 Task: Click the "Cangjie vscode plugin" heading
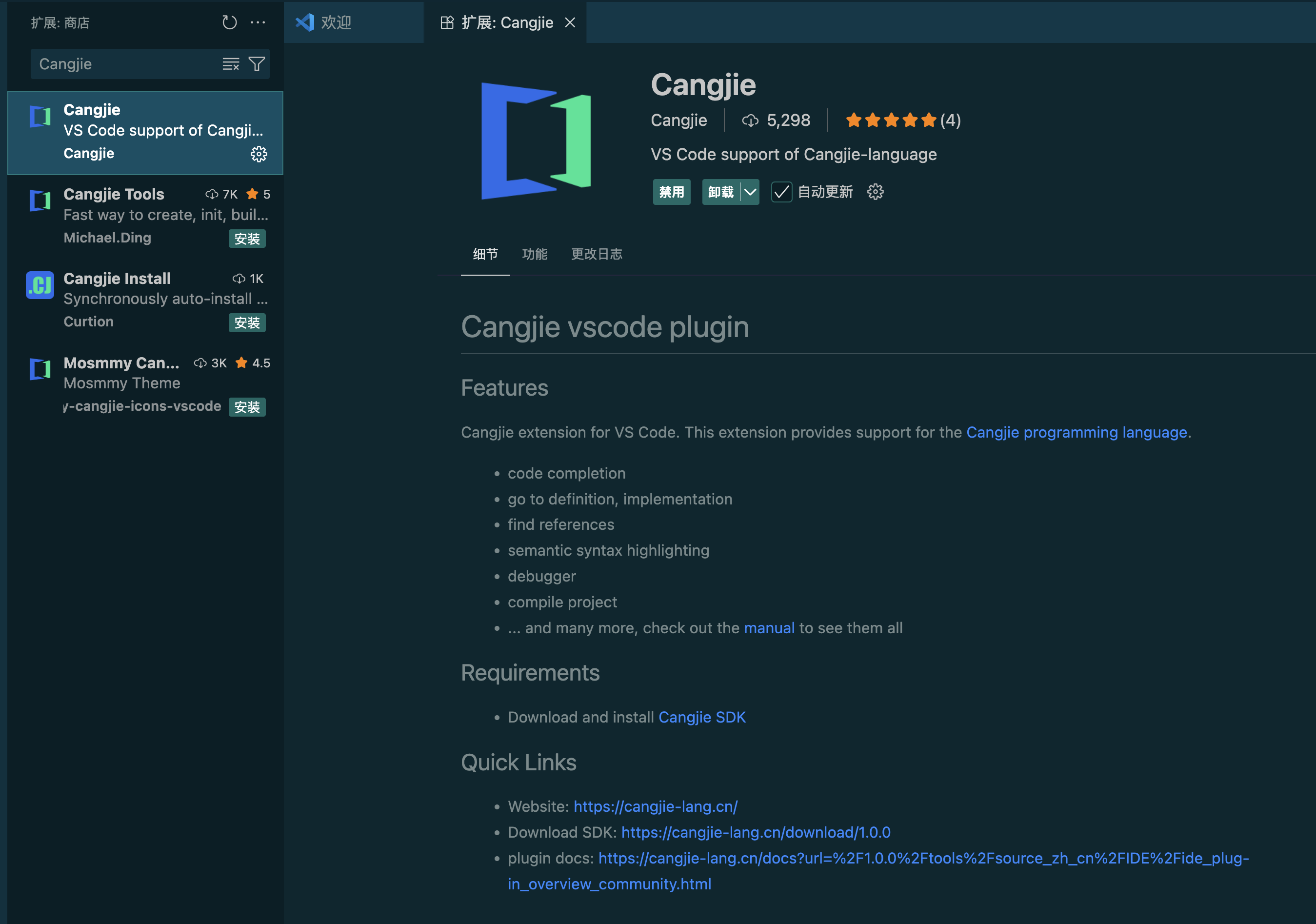point(605,327)
